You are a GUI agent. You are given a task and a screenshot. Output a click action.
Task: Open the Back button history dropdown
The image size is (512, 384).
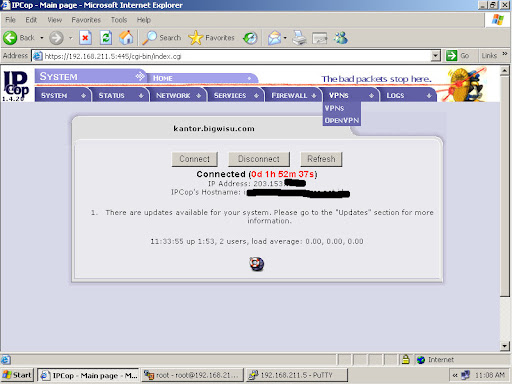[x=42, y=38]
